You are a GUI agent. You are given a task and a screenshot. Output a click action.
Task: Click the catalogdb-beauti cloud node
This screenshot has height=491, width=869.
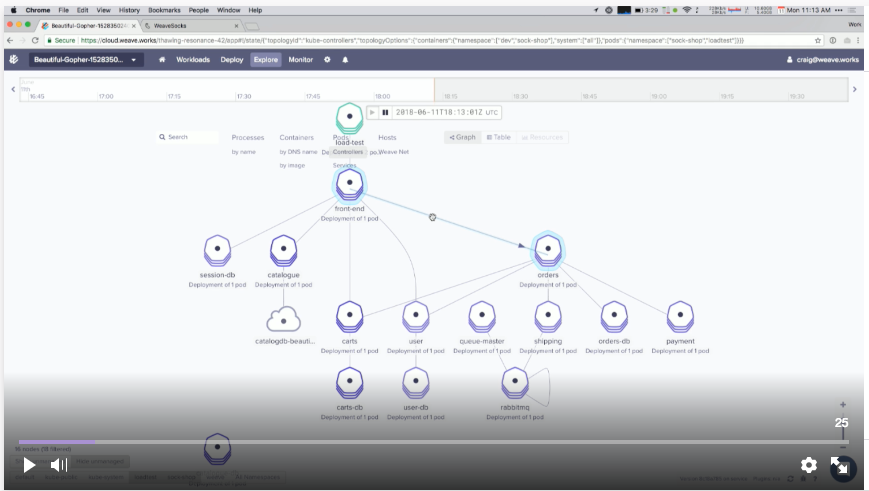pyautogui.click(x=283, y=320)
